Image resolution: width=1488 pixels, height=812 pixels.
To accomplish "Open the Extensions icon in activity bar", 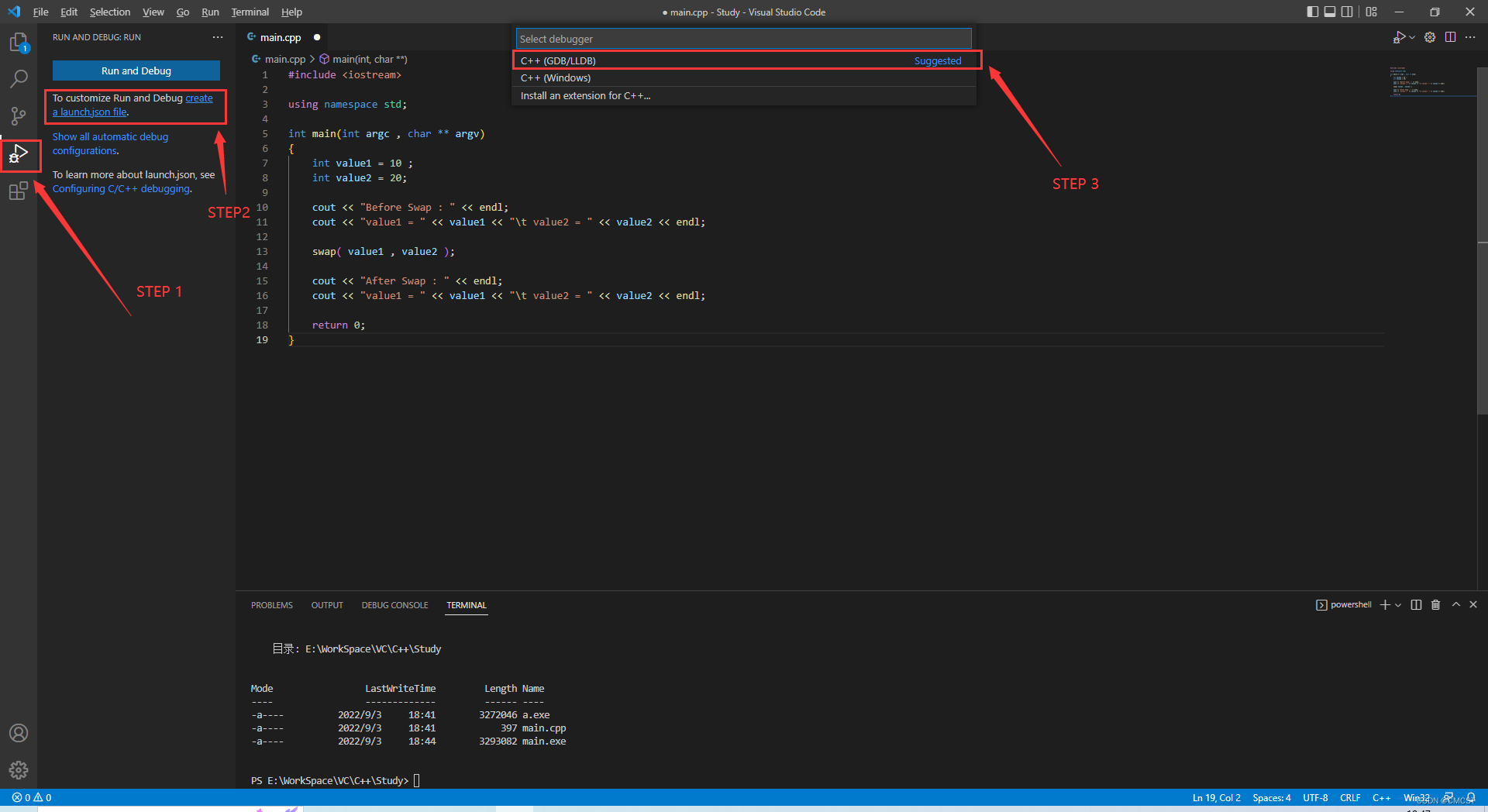I will tap(19, 191).
